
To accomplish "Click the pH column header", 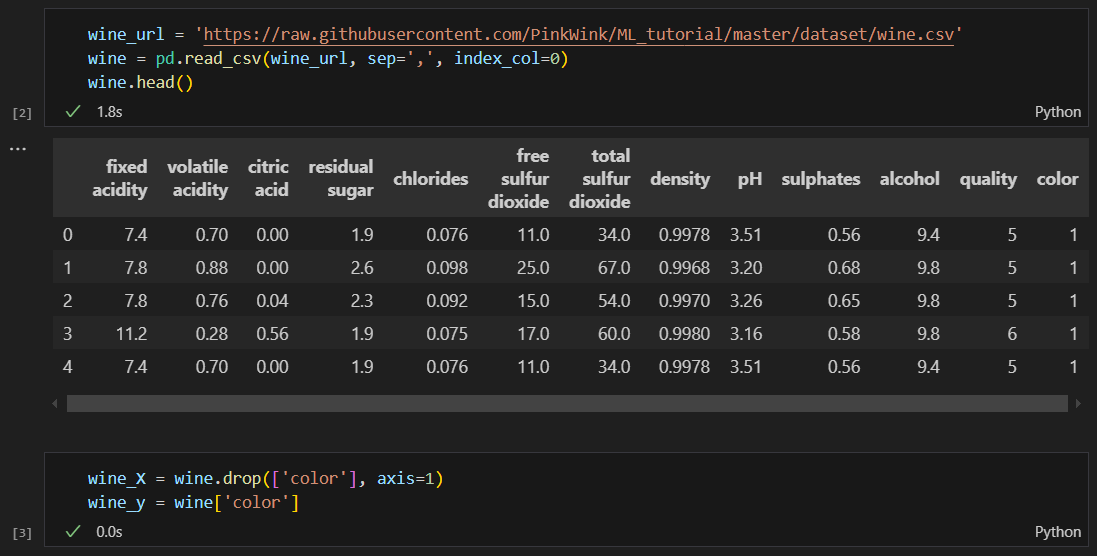I will 749,180.
